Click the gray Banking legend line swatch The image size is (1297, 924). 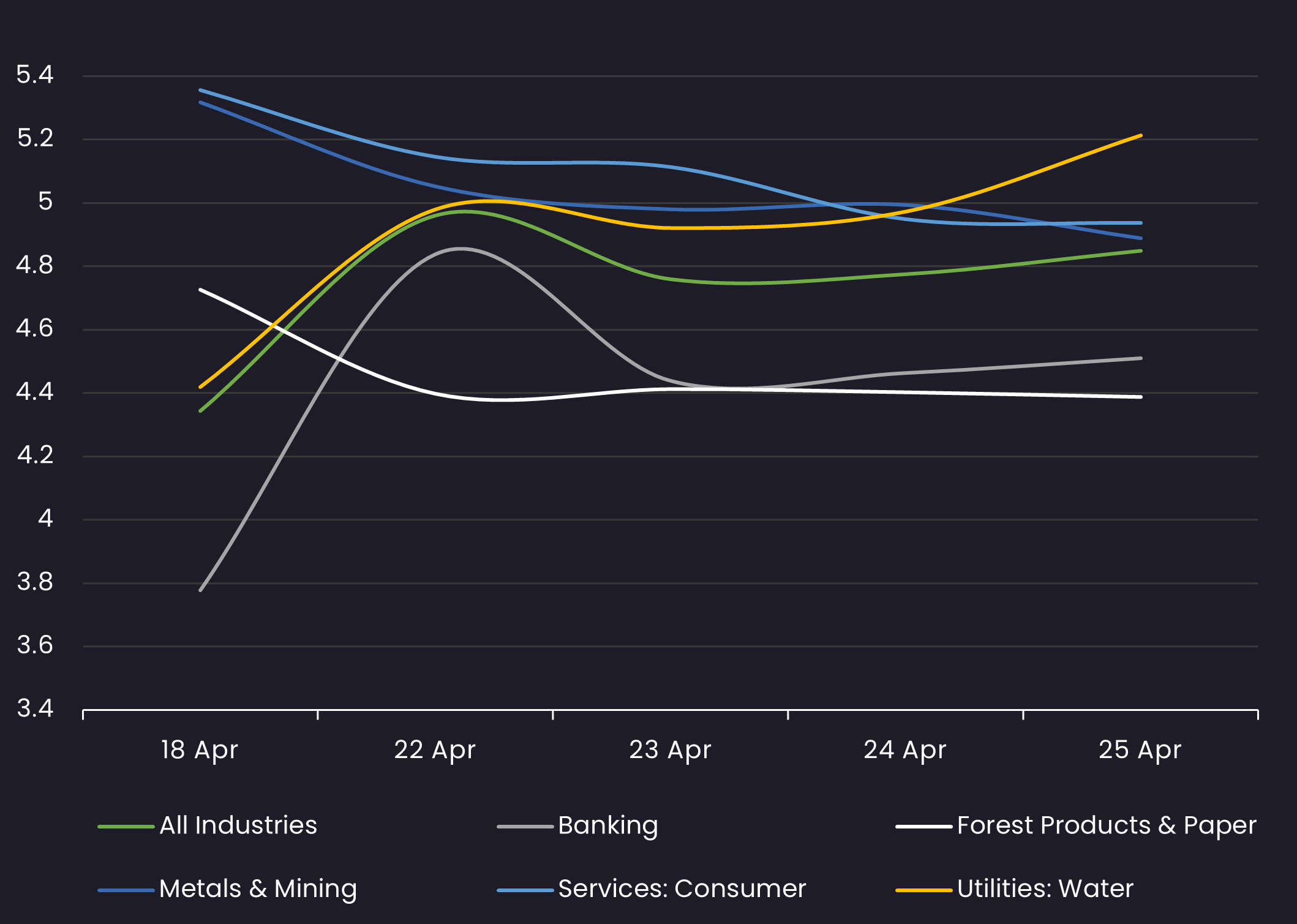(525, 827)
